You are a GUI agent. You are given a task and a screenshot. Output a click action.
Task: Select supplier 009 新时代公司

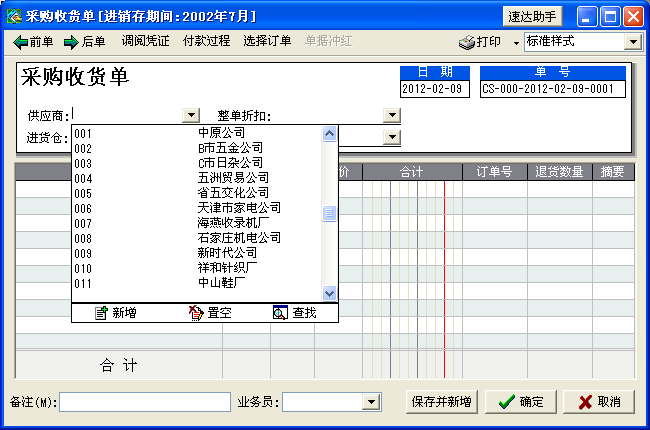(x=197, y=253)
